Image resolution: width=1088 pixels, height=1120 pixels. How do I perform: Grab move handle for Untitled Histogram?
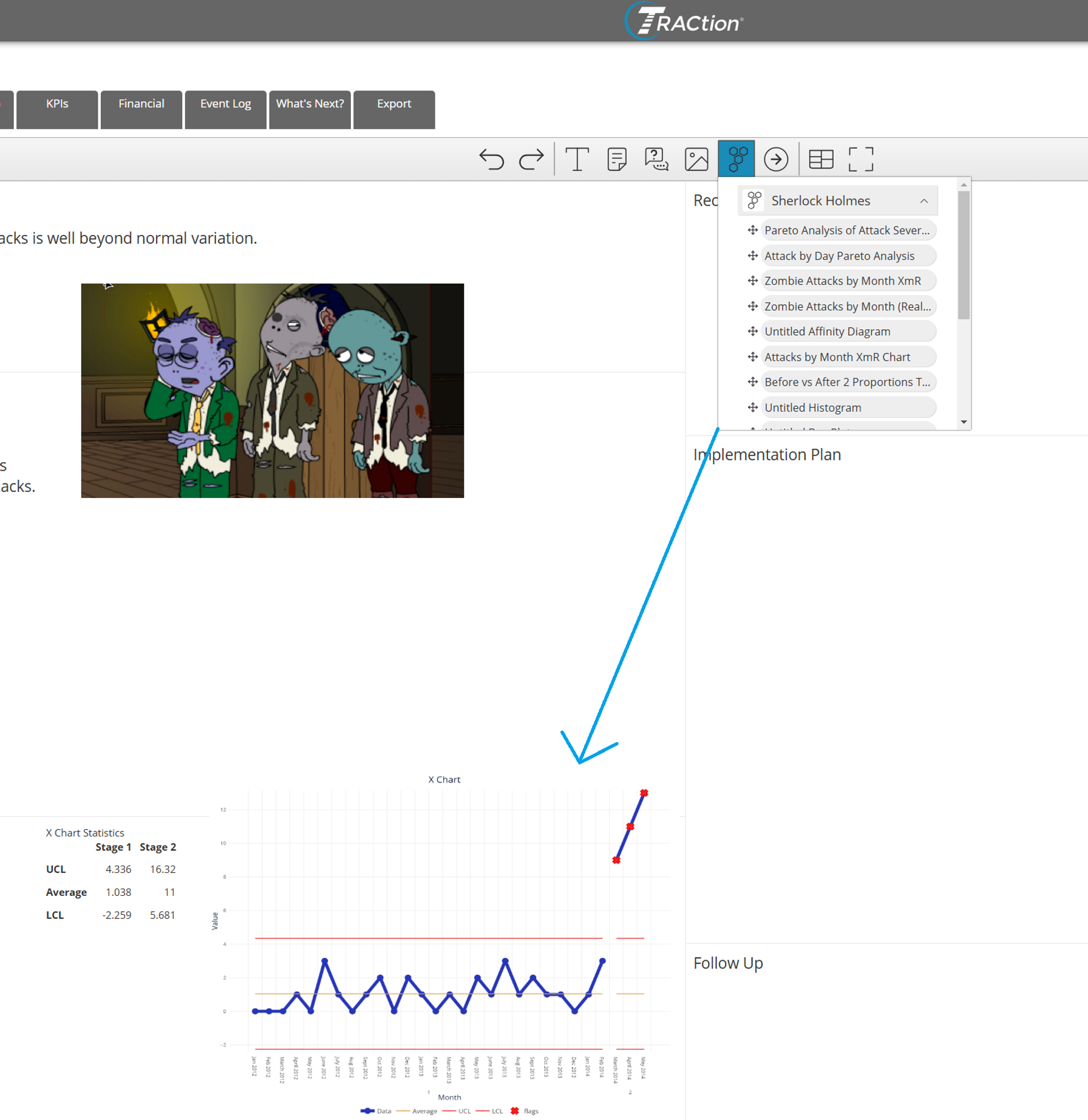pos(752,407)
